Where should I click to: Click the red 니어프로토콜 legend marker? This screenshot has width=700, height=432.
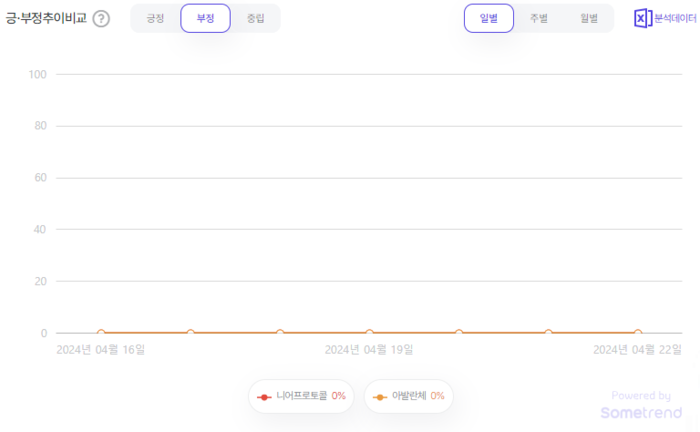click(264, 397)
